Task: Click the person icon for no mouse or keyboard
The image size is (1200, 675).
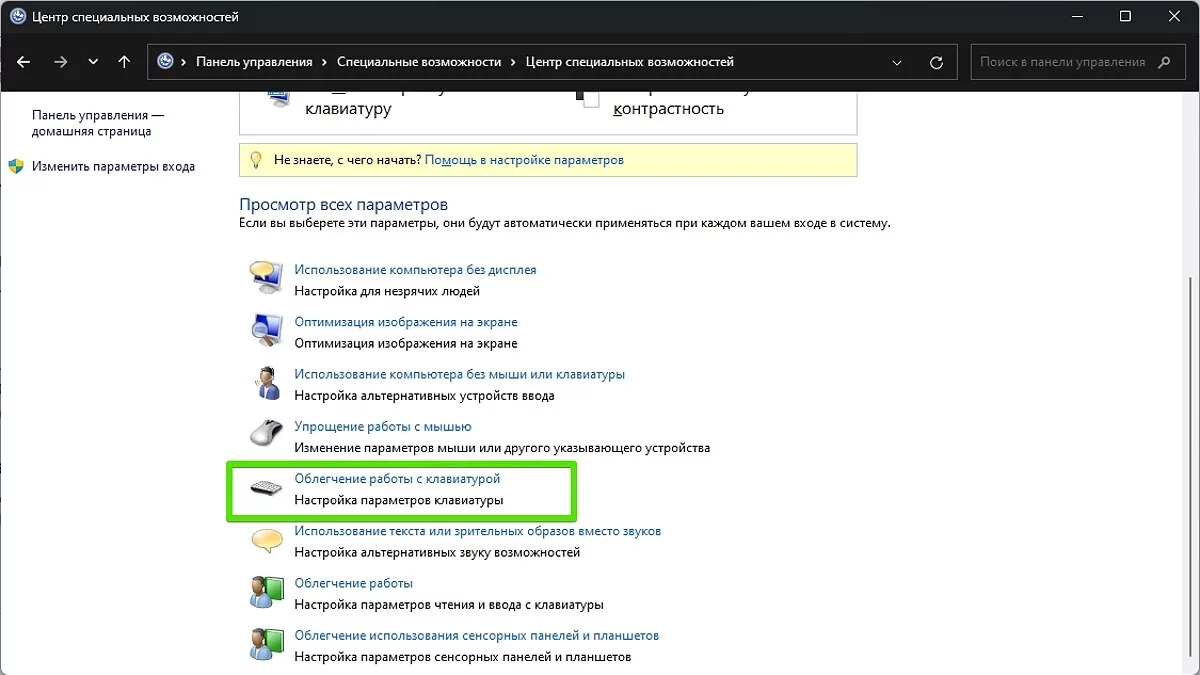Action: coord(266,383)
